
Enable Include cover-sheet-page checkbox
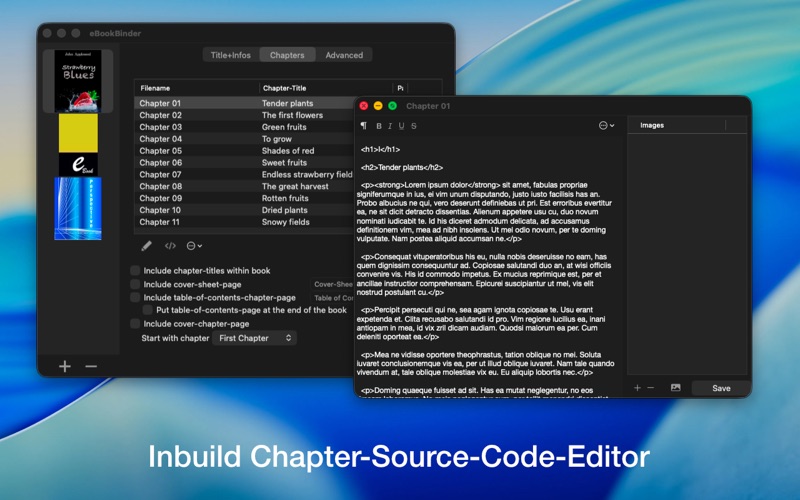click(135, 284)
